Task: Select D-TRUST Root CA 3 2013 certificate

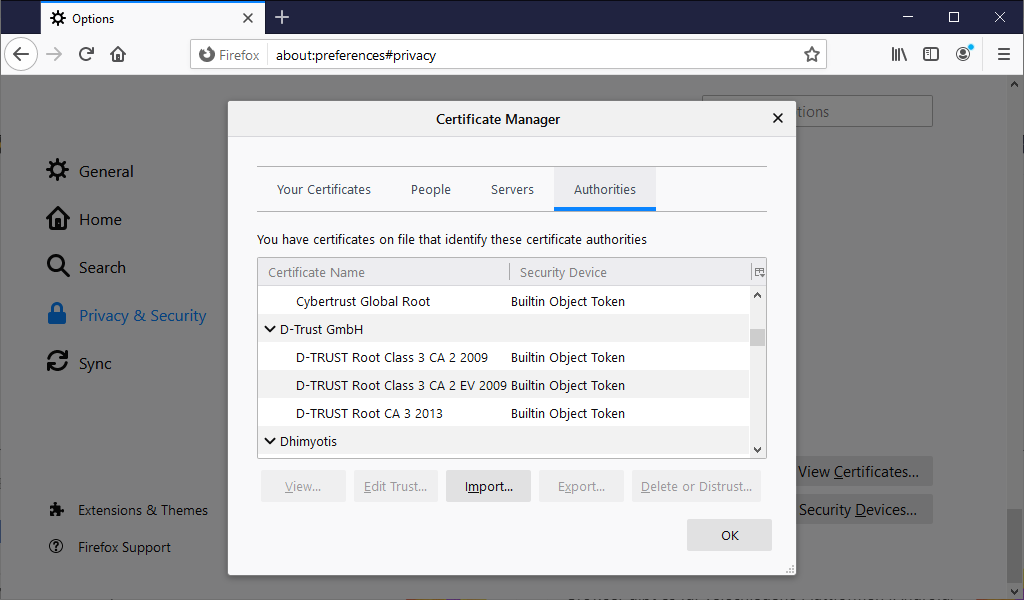Action: (x=369, y=413)
